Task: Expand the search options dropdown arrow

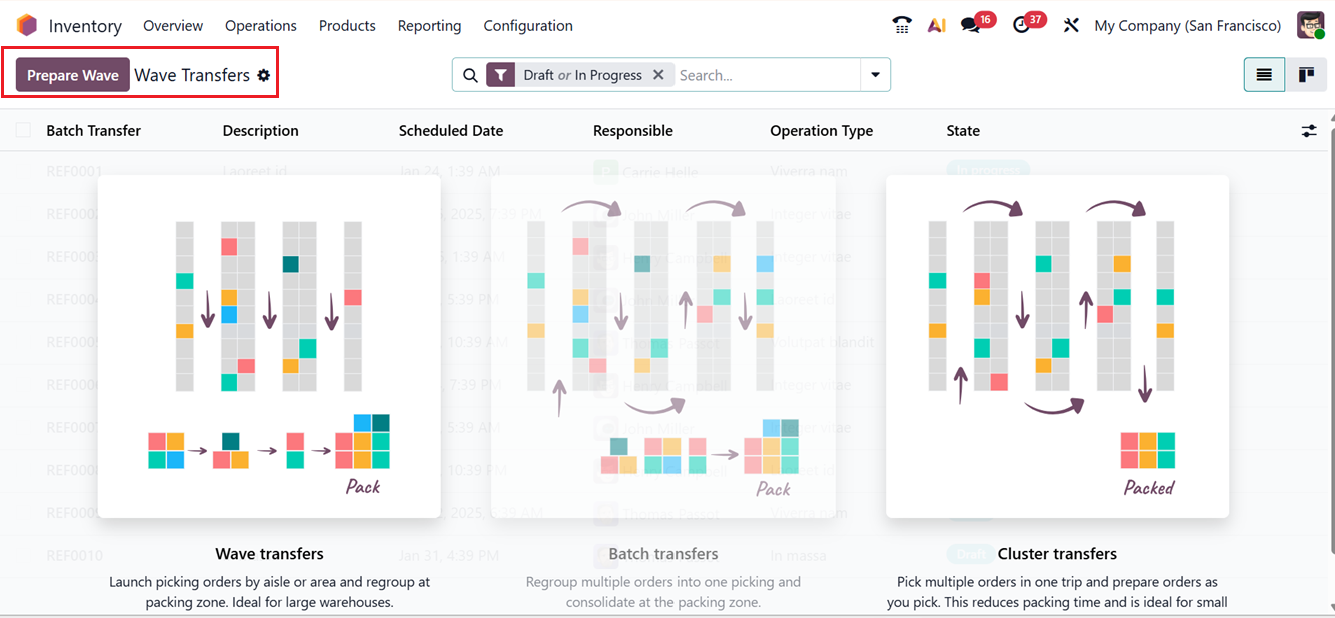Action: (875, 74)
